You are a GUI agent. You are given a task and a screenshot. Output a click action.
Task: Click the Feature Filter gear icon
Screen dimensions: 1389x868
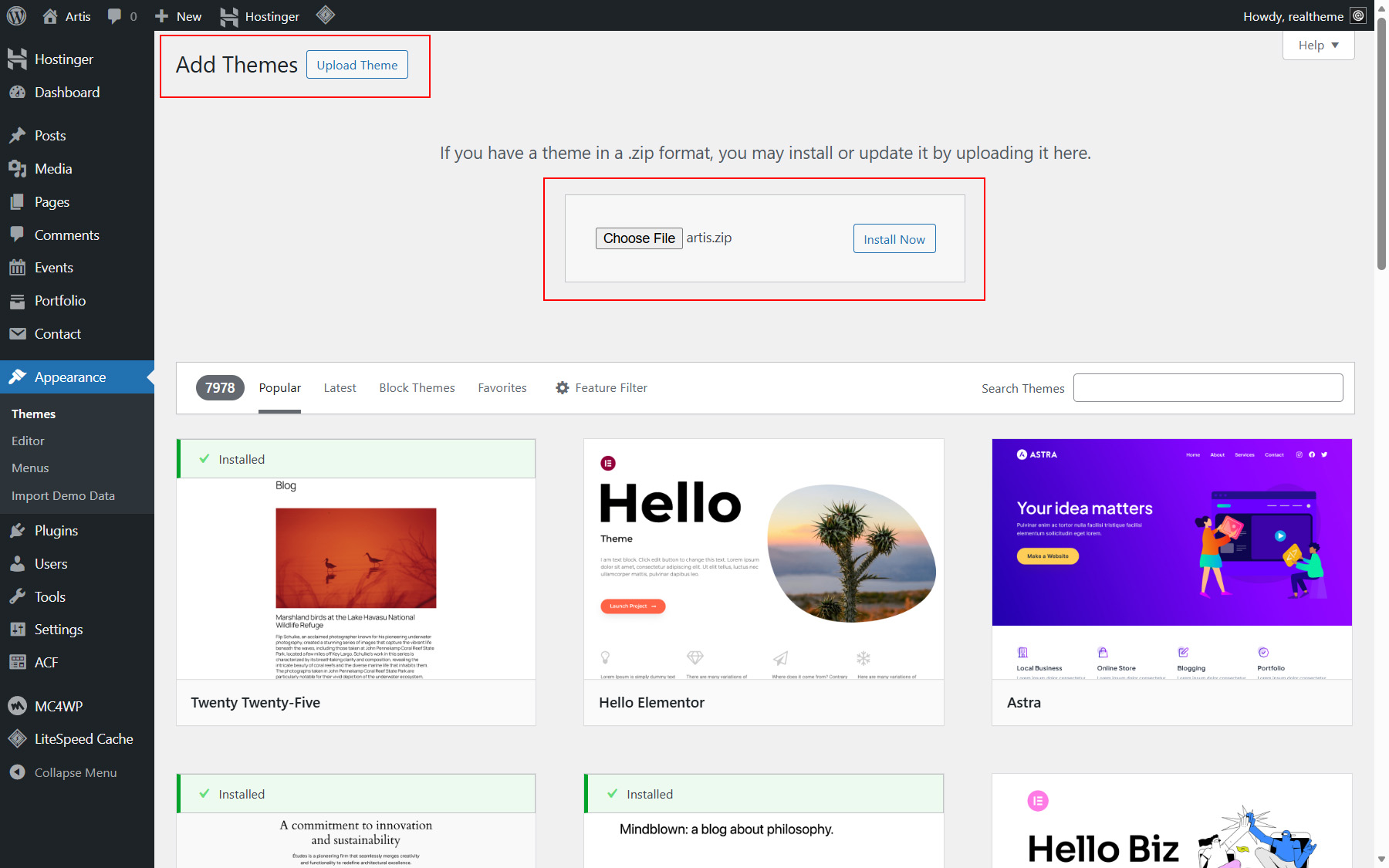[563, 388]
